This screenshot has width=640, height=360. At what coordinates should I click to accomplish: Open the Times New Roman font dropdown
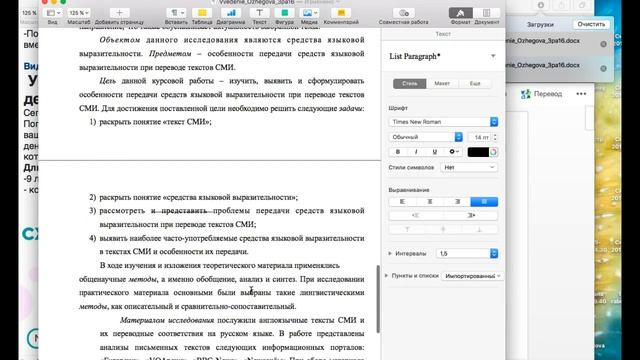[443, 122]
